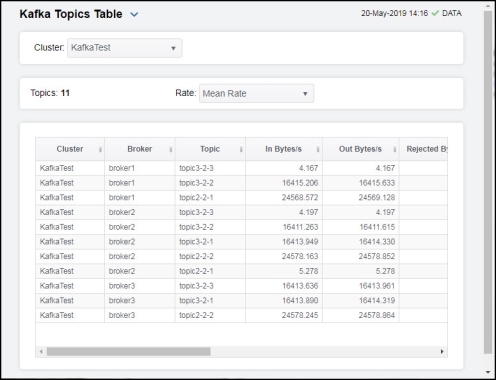Click the horizontal scrollbar thumb under the table
The height and width of the screenshot is (380, 496).
(x=129, y=351)
